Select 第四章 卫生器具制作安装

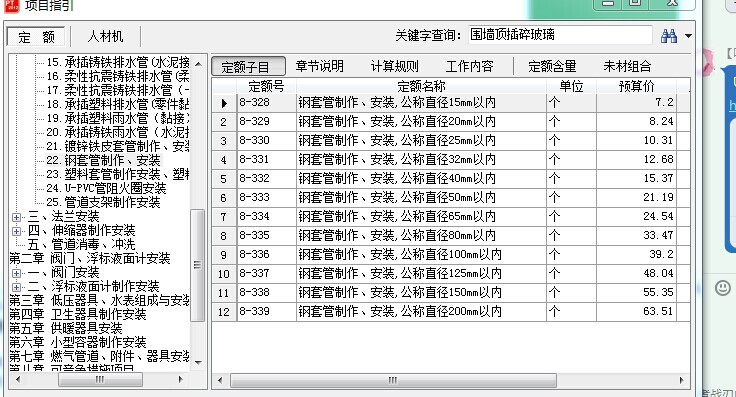point(78,314)
